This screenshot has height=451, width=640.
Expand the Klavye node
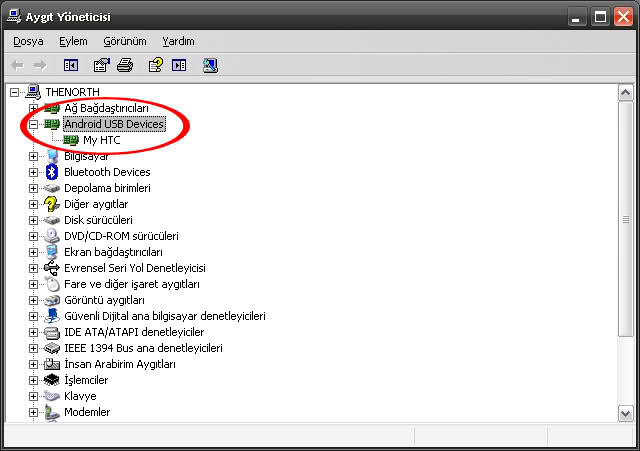(33, 396)
